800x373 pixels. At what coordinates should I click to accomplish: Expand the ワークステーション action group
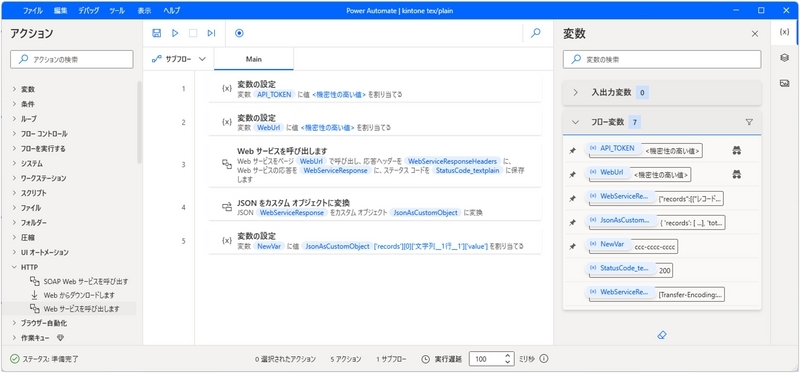point(14,178)
